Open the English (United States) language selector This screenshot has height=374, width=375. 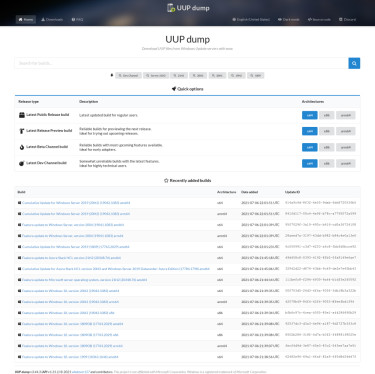(x=251, y=20)
